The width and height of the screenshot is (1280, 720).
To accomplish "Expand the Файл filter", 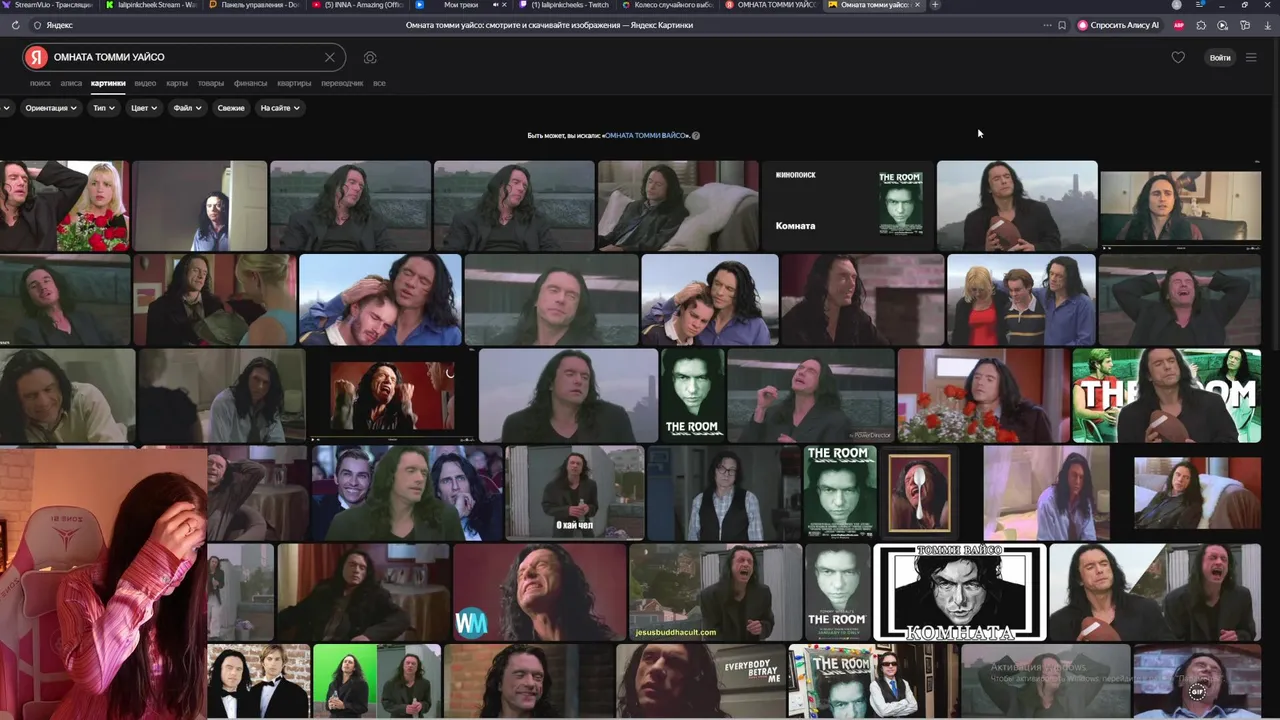I will [x=187, y=108].
